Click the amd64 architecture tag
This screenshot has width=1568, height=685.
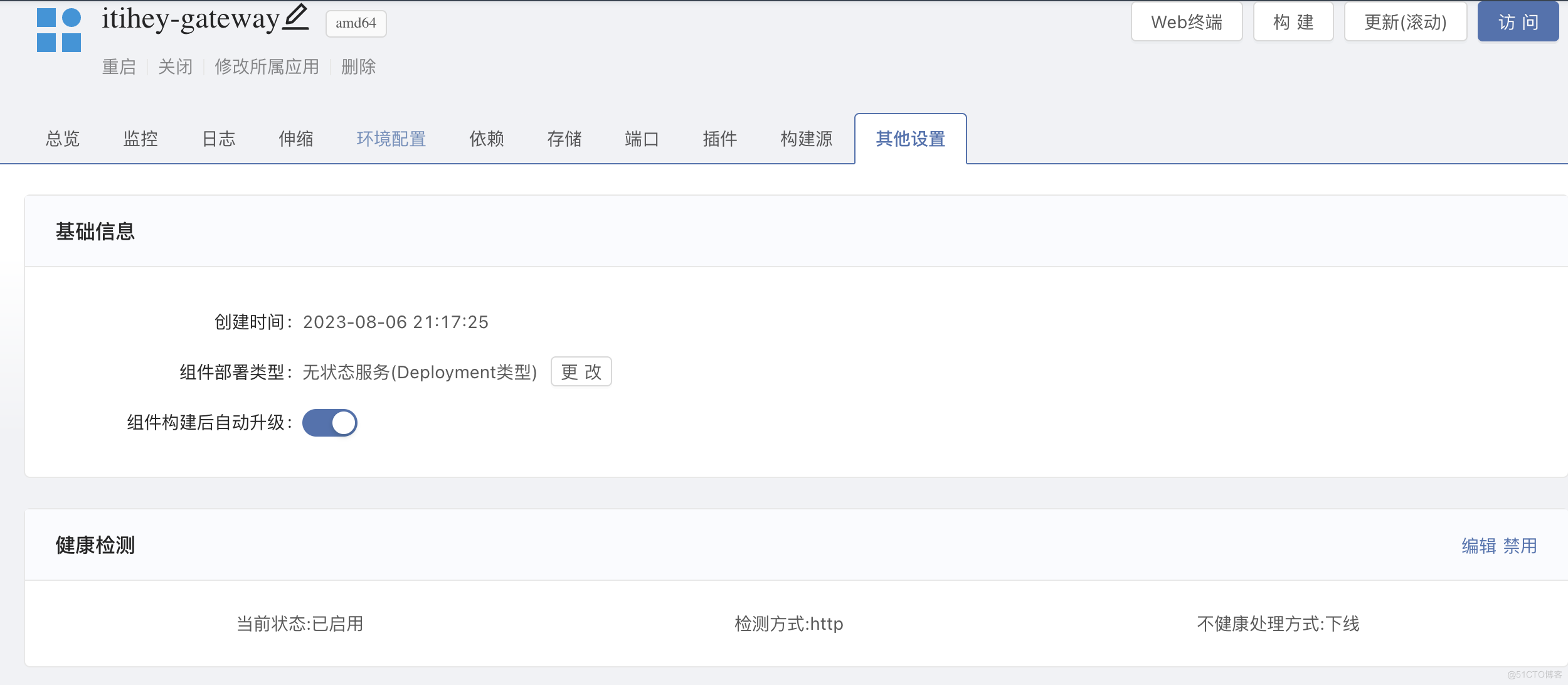pos(356,23)
